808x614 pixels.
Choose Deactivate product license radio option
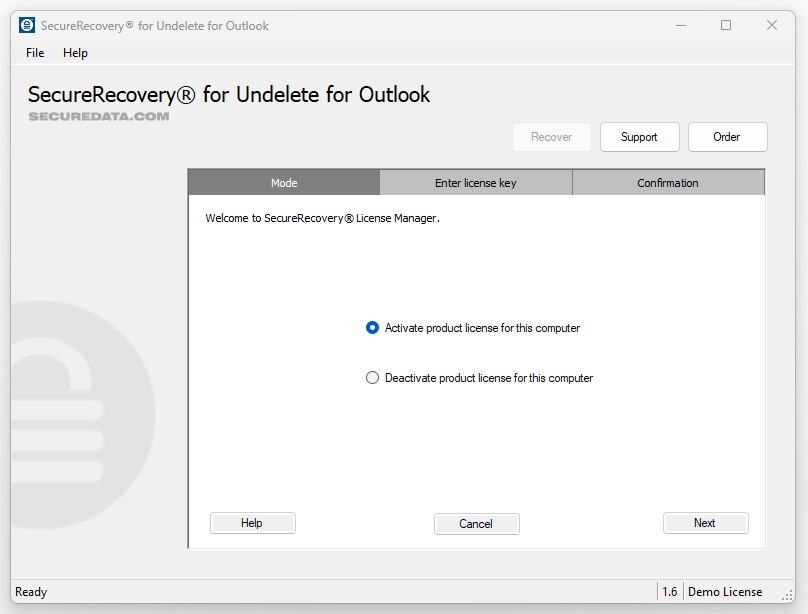373,378
